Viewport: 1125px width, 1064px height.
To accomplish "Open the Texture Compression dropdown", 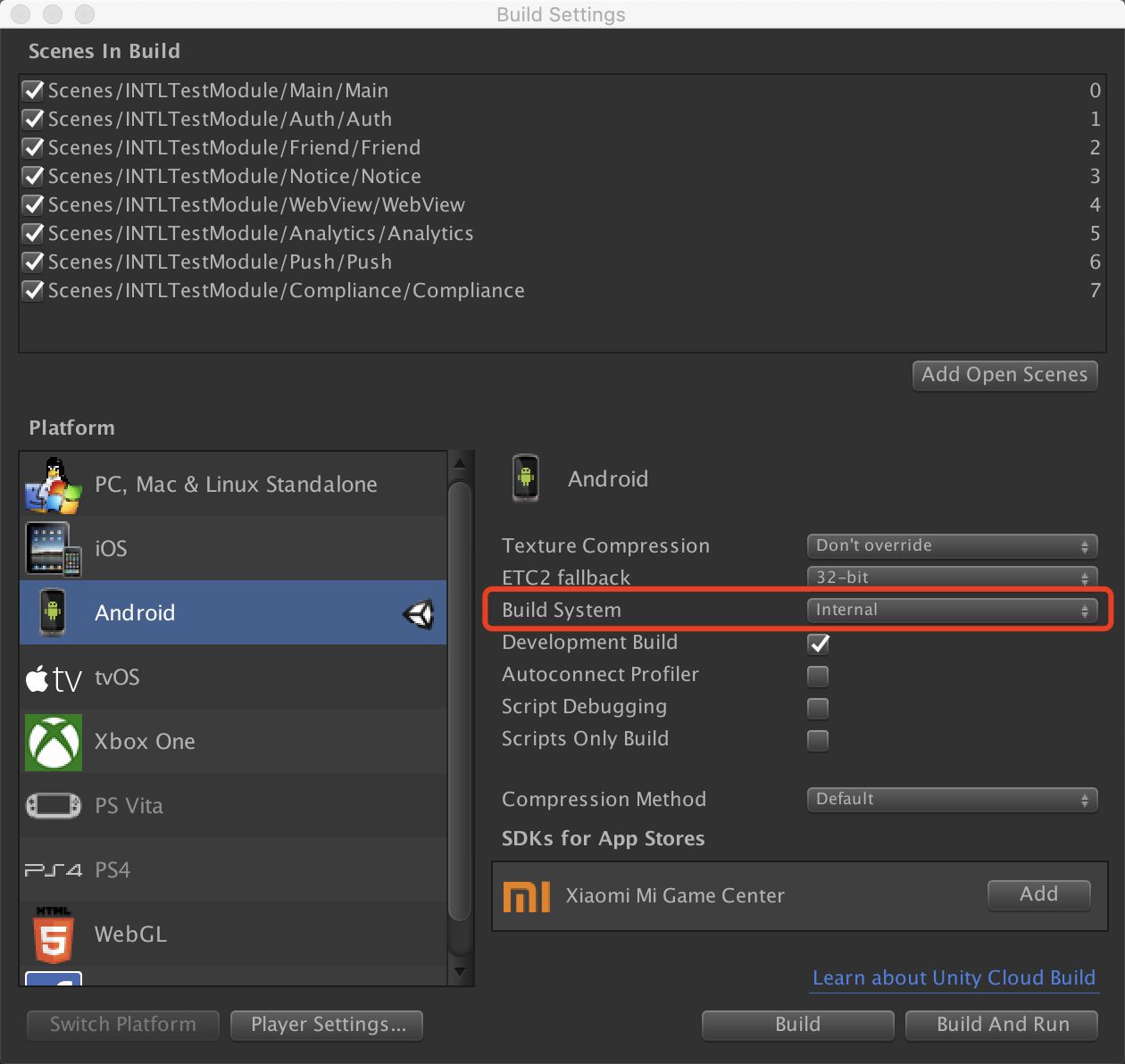I will coord(952,545).
